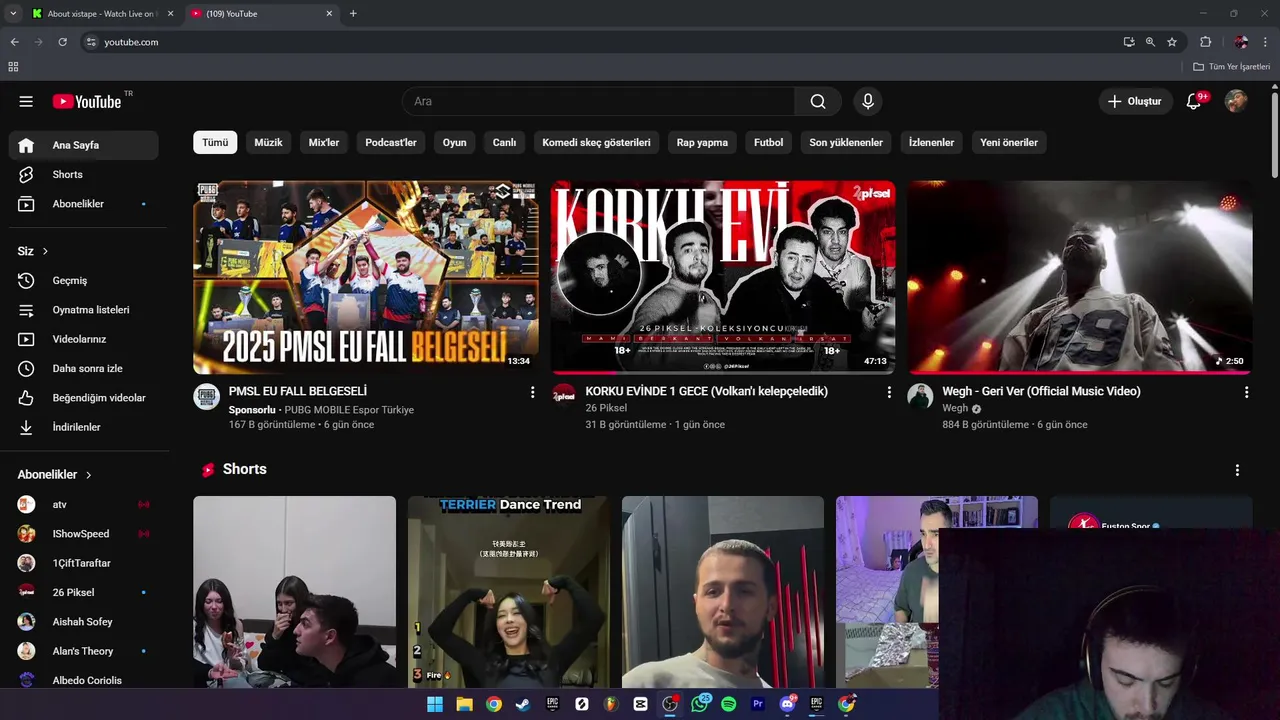Open Windows Start menu
Viewport: 1280px width, 720px height.
435,704
